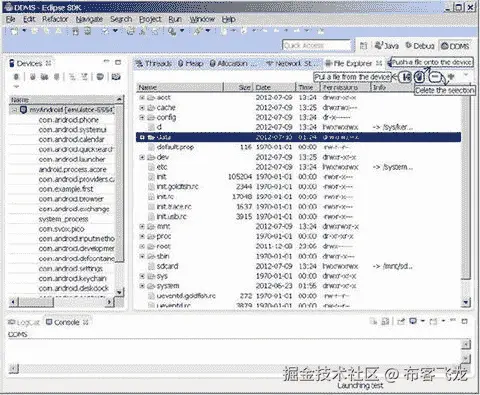Click the new folder plus icon in File Explorer
This screenshot has width=480, height=395.
[x=451, y=77]
